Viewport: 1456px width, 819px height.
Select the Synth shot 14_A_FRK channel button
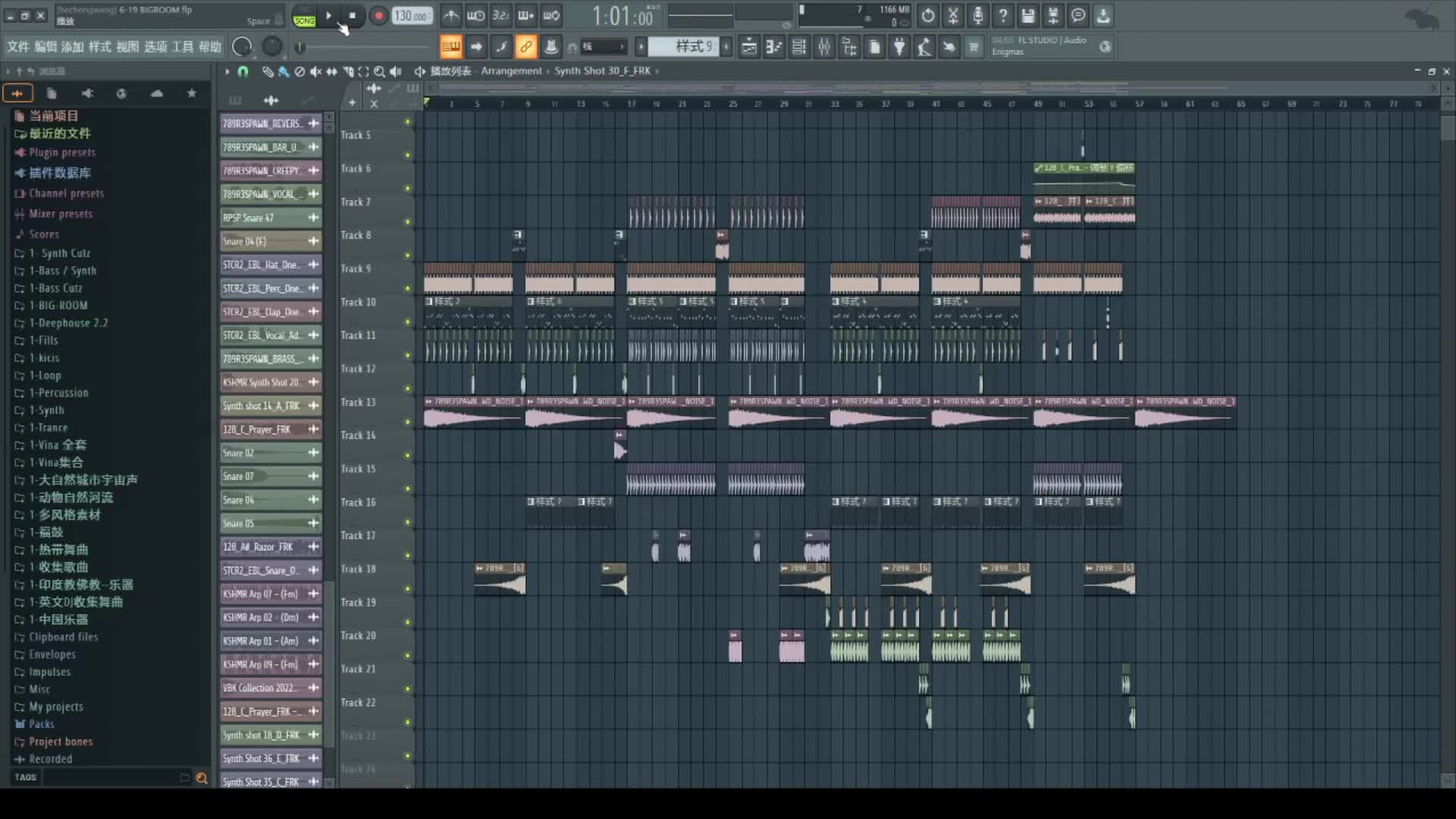[262, 406]
